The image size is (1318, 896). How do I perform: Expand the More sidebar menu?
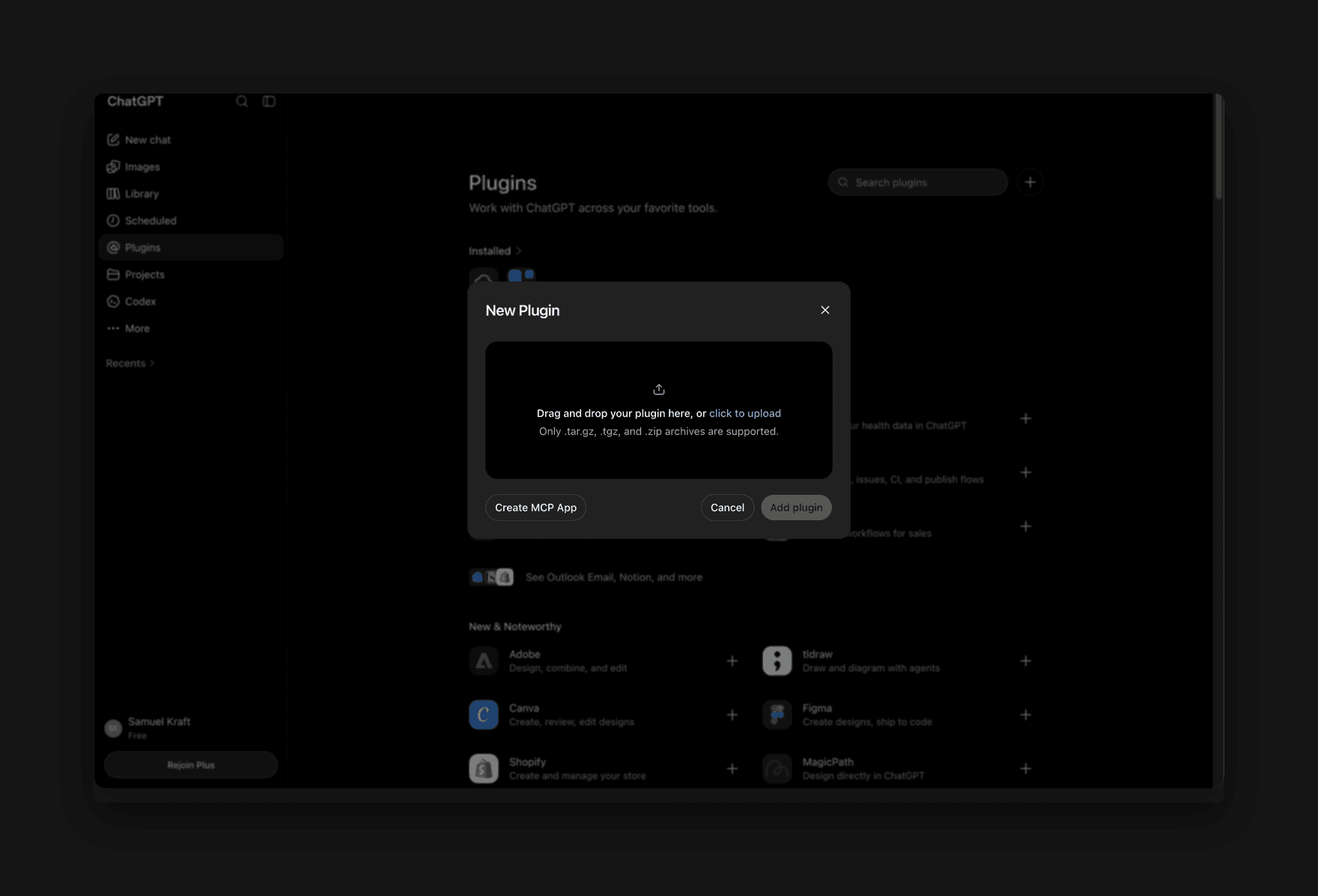pyautogui.click(x=191, y=329)
